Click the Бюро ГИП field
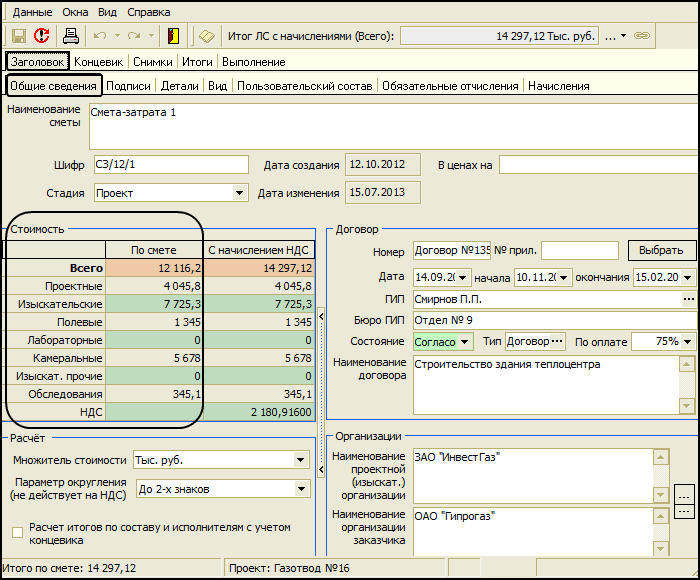This screenshot has width=700, height=580. [555, 320]
